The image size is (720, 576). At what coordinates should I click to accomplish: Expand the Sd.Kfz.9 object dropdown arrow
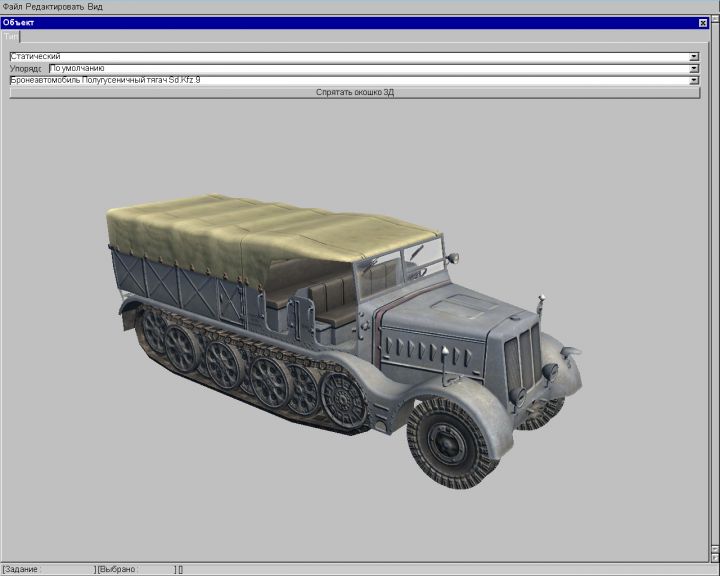(x=694, y=80)
